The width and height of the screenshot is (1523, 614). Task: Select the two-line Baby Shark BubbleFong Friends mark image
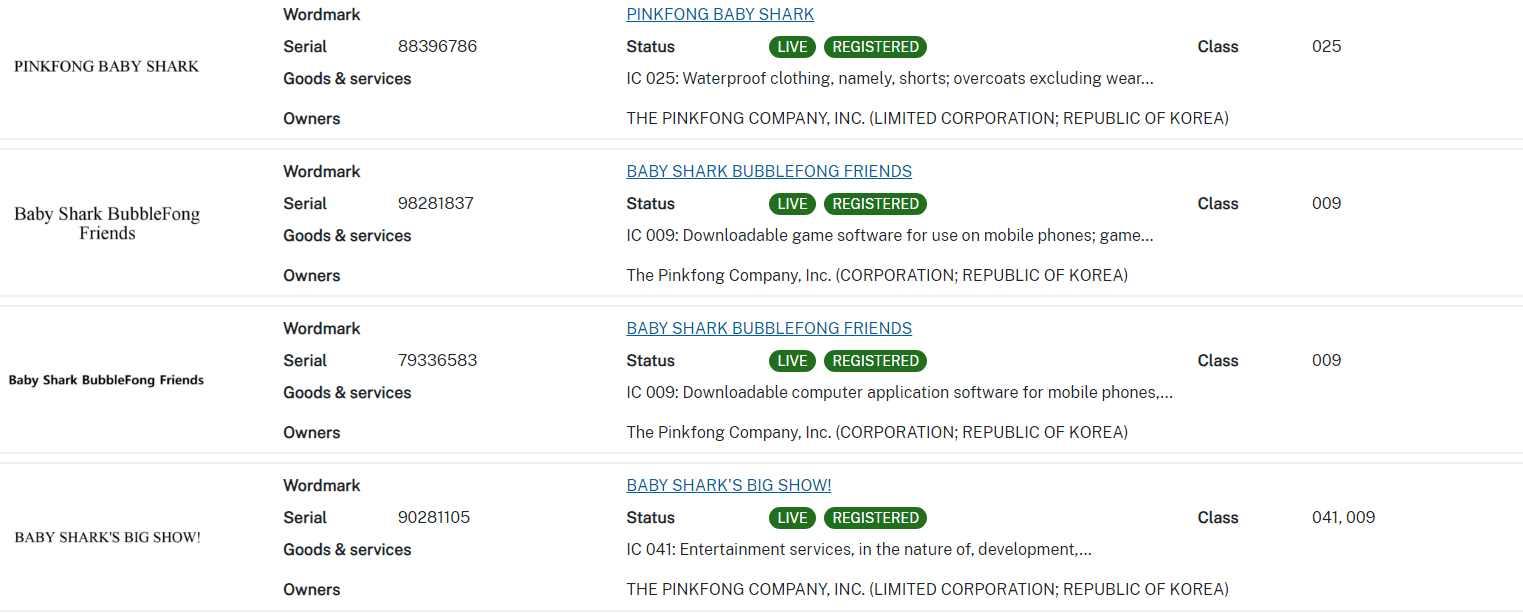tap(107, 224)
